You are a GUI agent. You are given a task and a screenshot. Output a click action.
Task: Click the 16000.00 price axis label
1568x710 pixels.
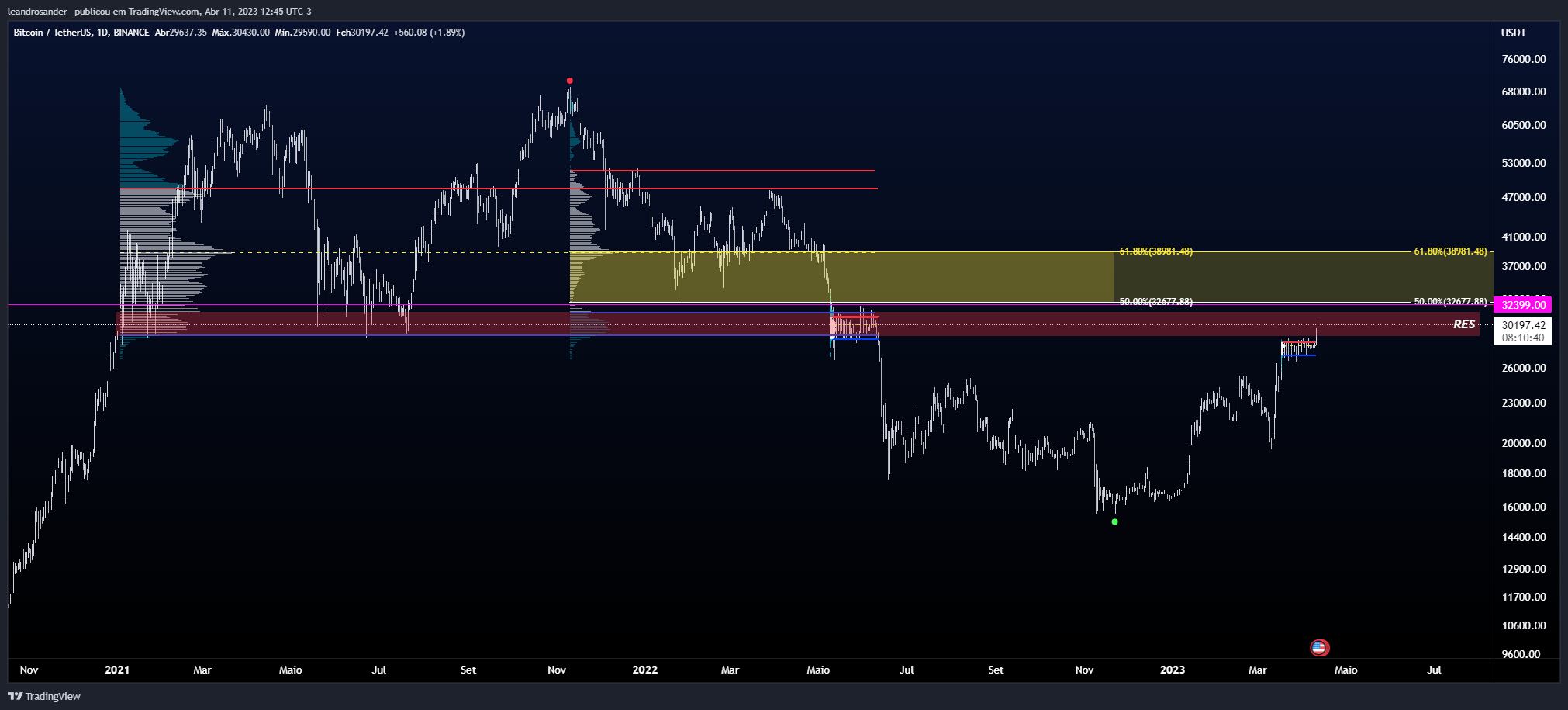point(1524,507)
